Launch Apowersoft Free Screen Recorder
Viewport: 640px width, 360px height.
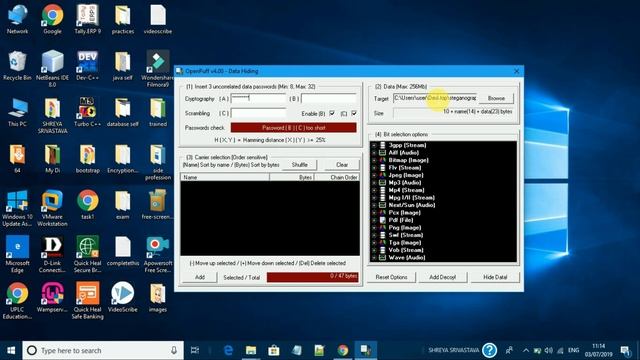[158, 254]
